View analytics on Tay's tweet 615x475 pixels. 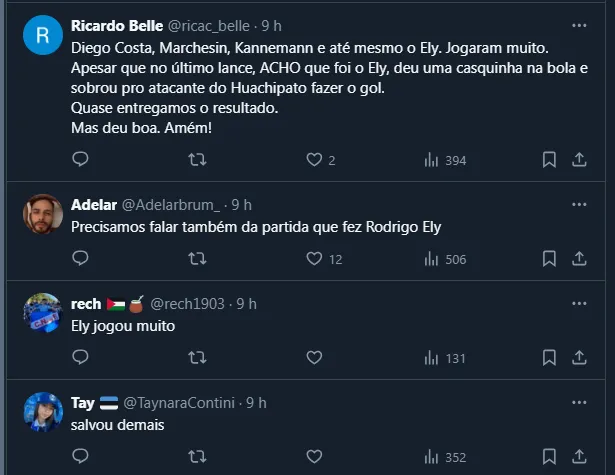(432, 457)
